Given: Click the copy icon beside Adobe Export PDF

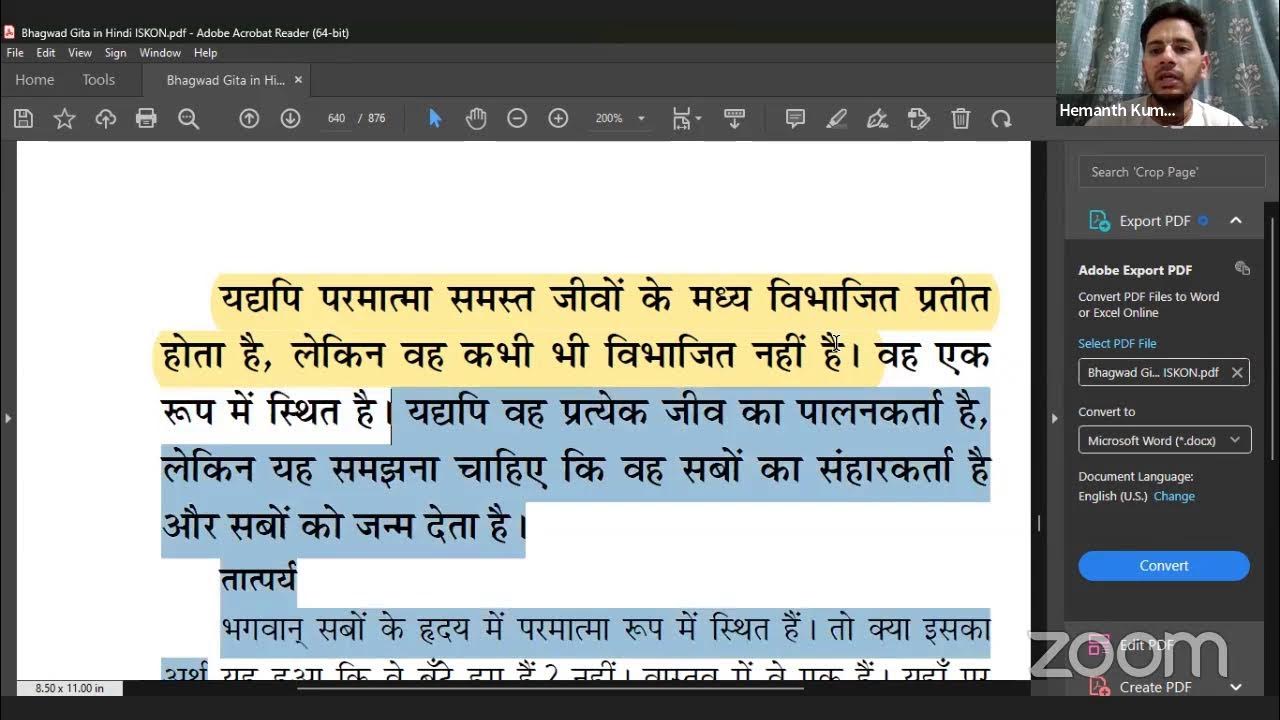Looking at the screenshot, I should coord(1242,268).
